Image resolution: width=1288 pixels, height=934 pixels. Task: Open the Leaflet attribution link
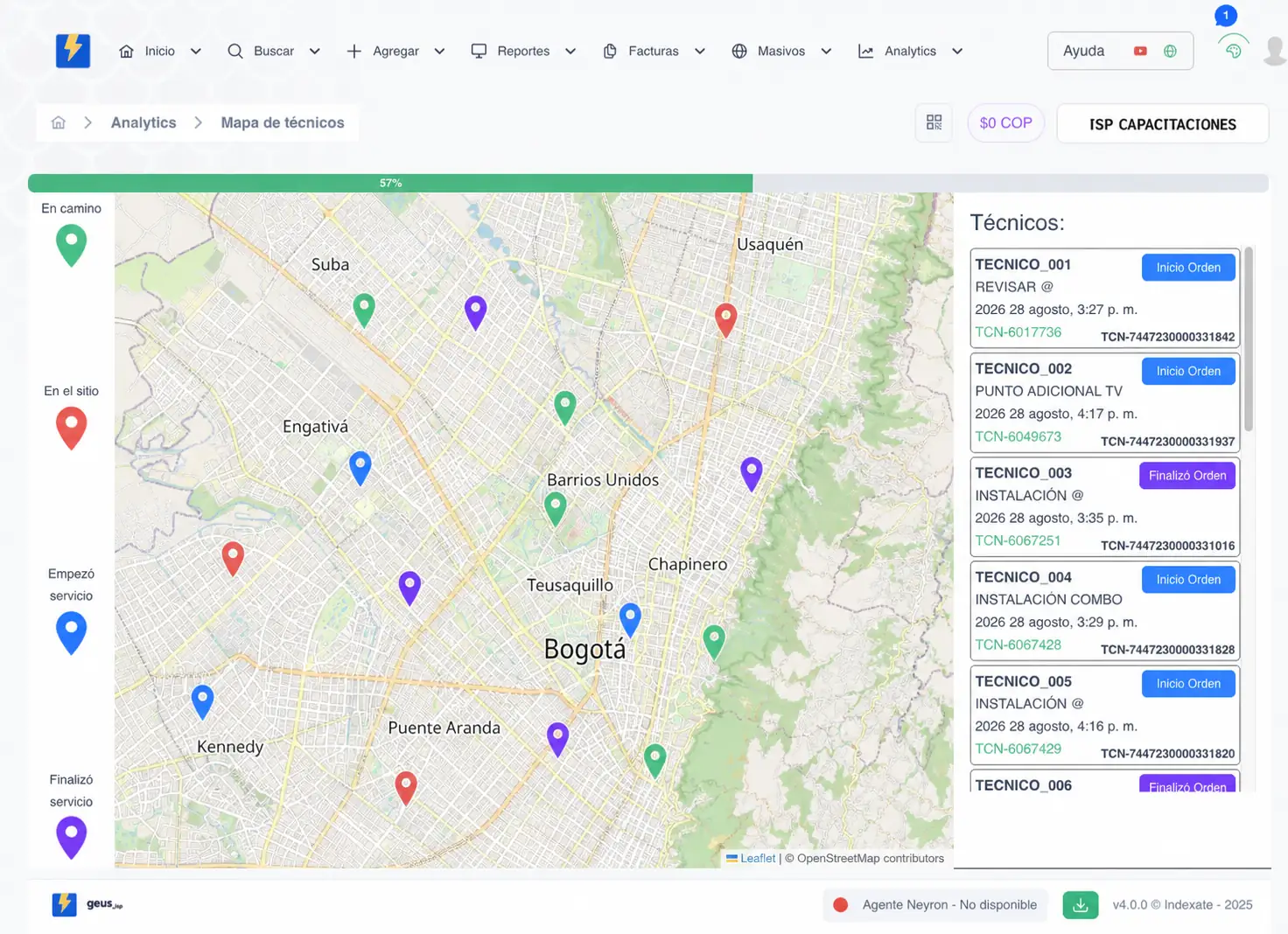click(x=757, y=859)
